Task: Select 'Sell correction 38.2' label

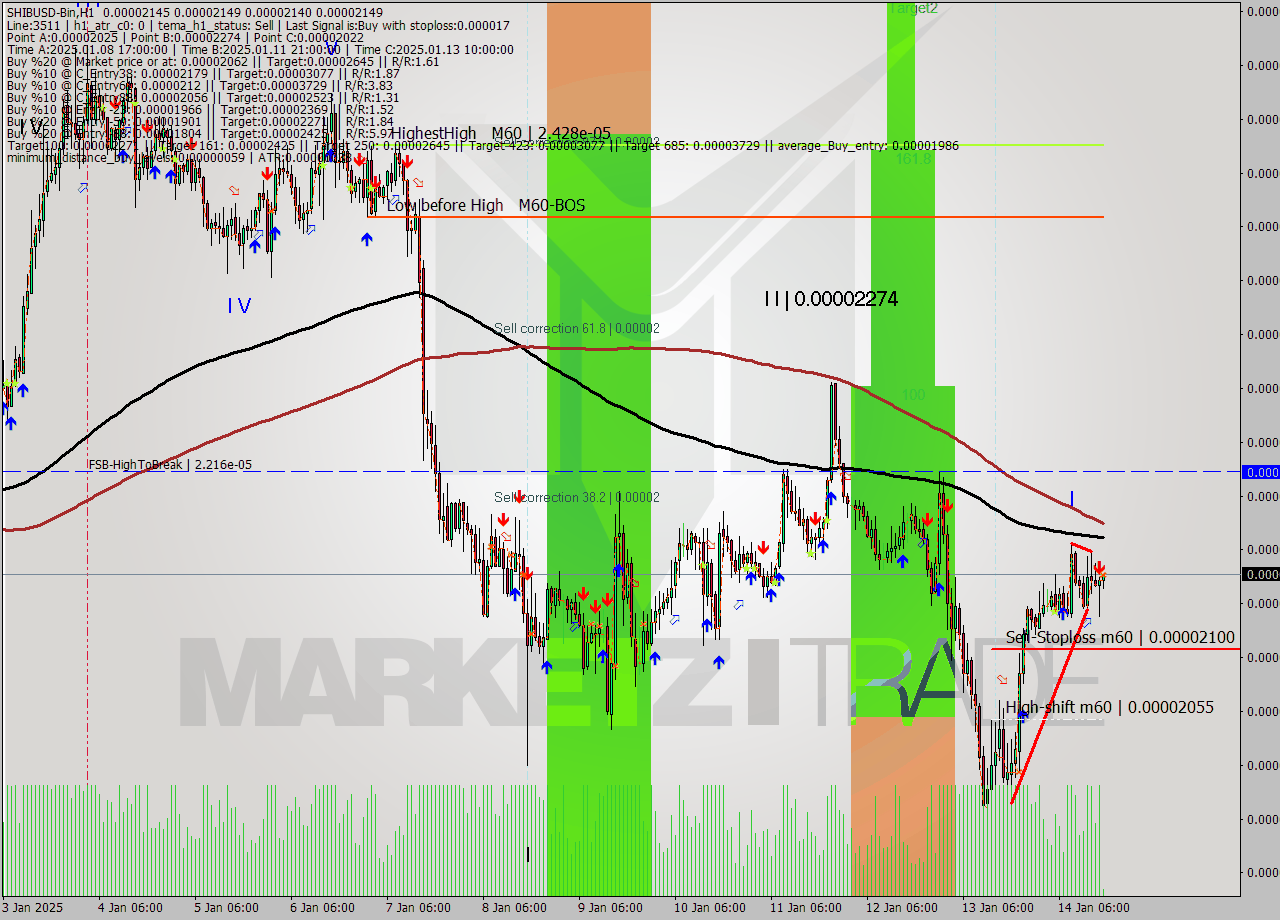Action: (x=577, y=497)
